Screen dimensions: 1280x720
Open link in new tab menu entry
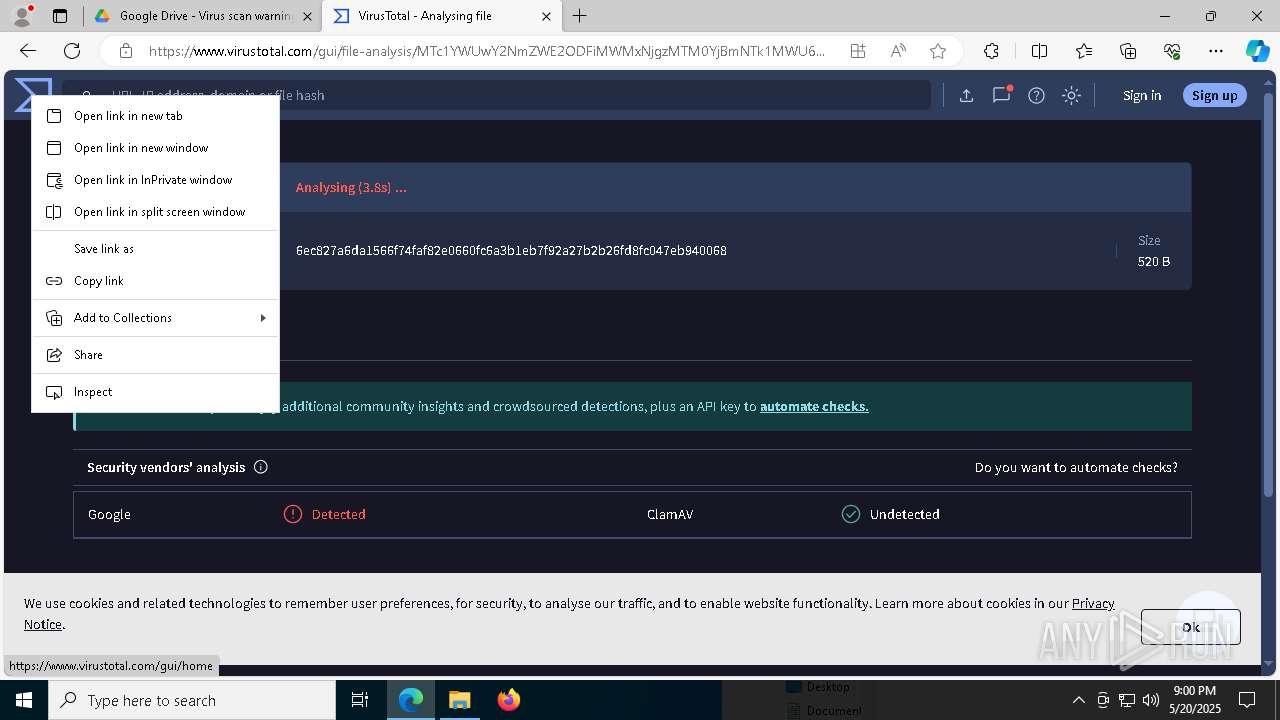pos(155,116)
